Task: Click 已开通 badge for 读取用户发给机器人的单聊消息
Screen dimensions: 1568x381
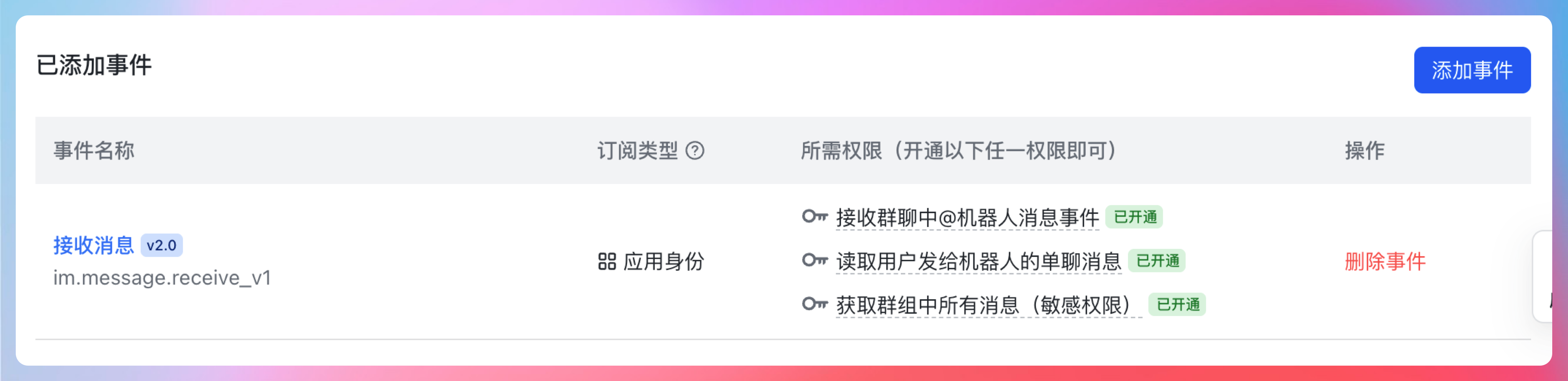Action: pyautogui.click(x=1157, y=261)
